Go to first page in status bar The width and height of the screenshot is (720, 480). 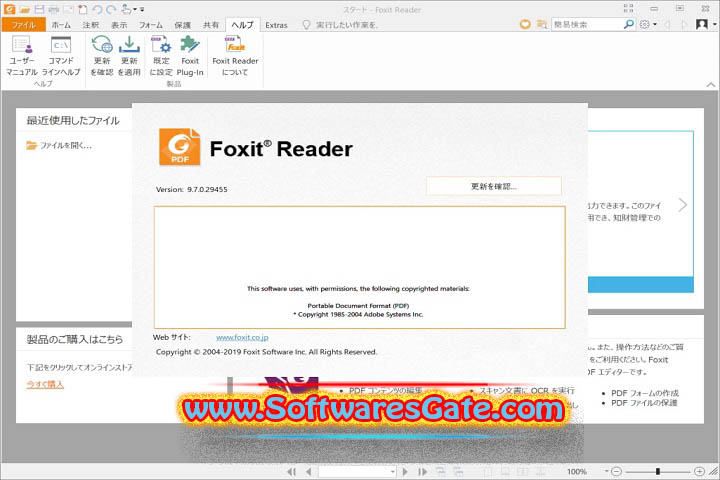(291, 472)
